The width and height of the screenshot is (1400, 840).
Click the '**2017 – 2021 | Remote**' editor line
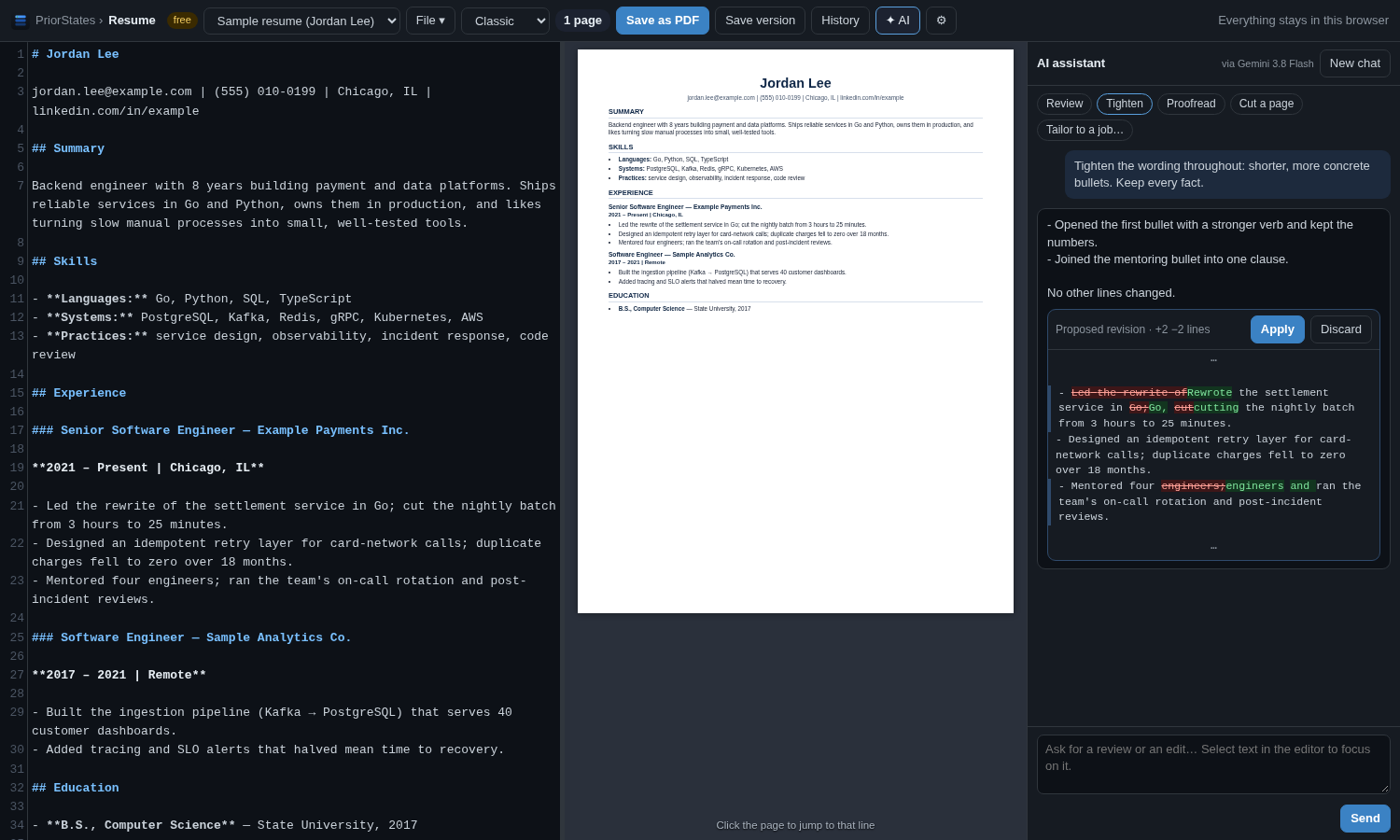coord(119,675)
